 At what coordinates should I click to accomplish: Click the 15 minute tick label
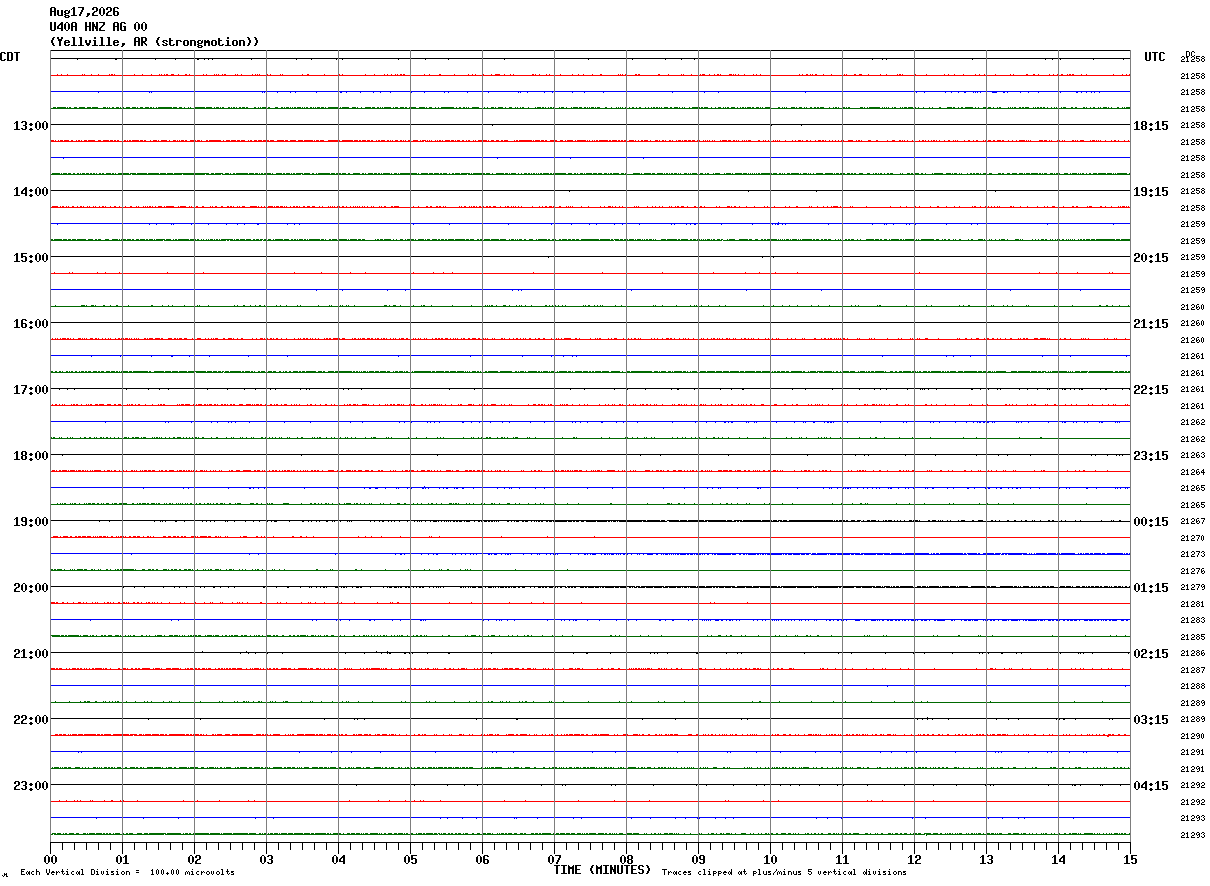point(1130,859)
